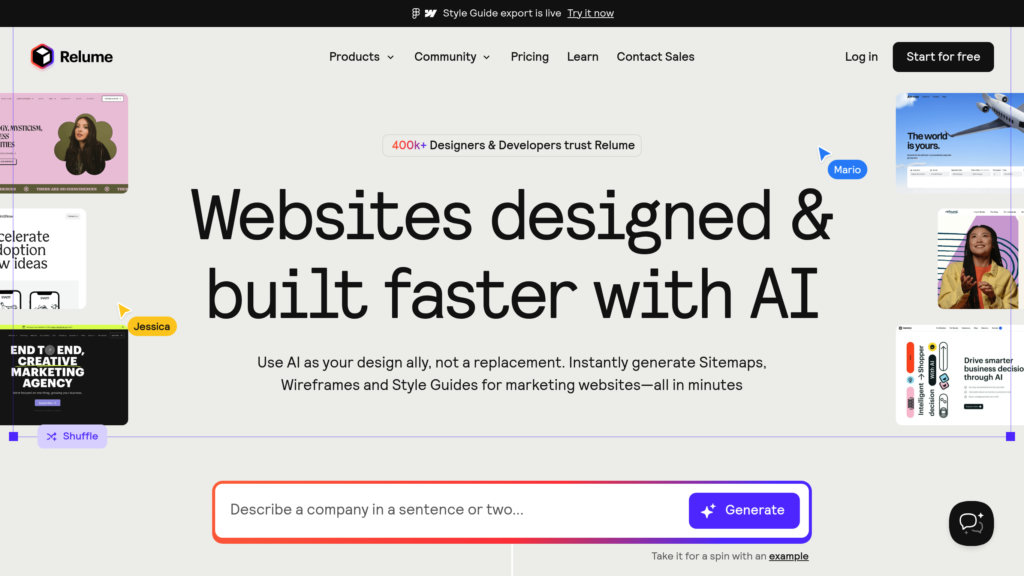Expand the Products dropdown menu

point(361,57)
